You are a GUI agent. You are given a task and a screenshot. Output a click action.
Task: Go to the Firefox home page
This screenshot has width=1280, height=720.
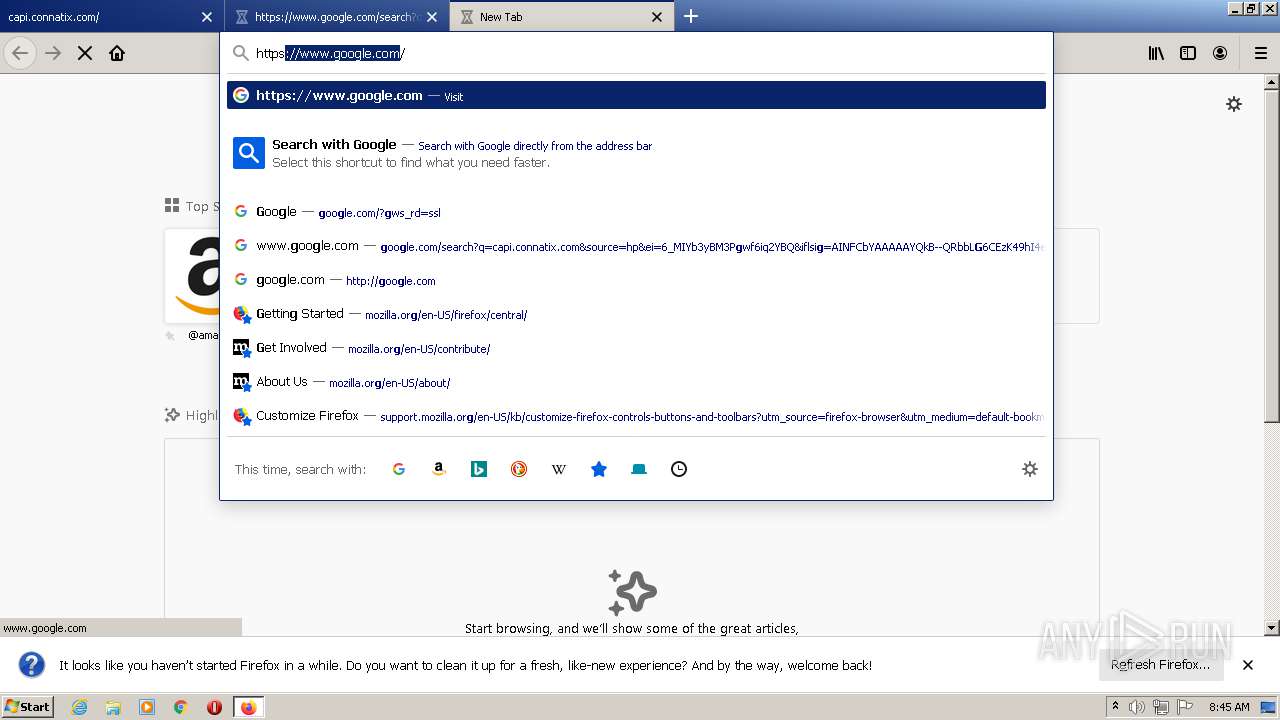pyautogui.click(x=117, y=53)
